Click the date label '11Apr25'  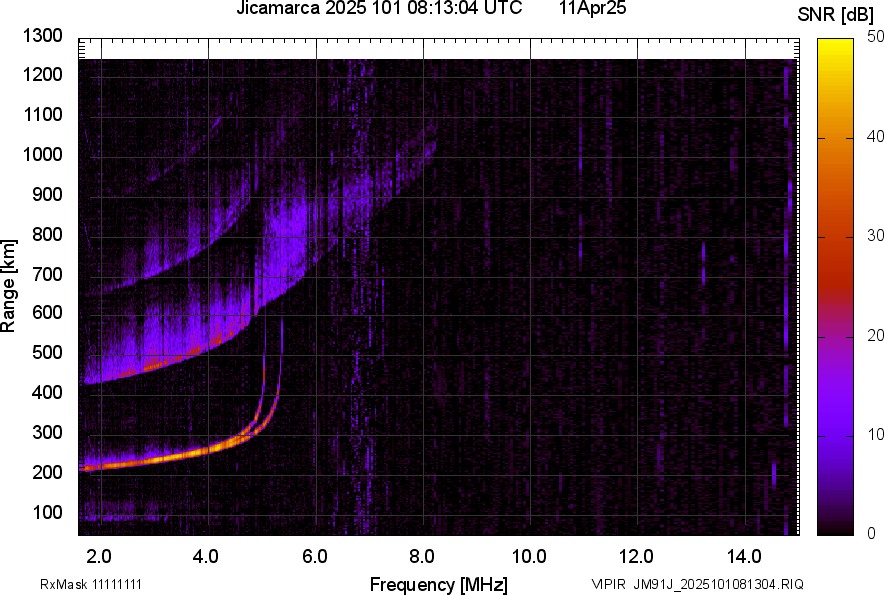pos(593,8)
